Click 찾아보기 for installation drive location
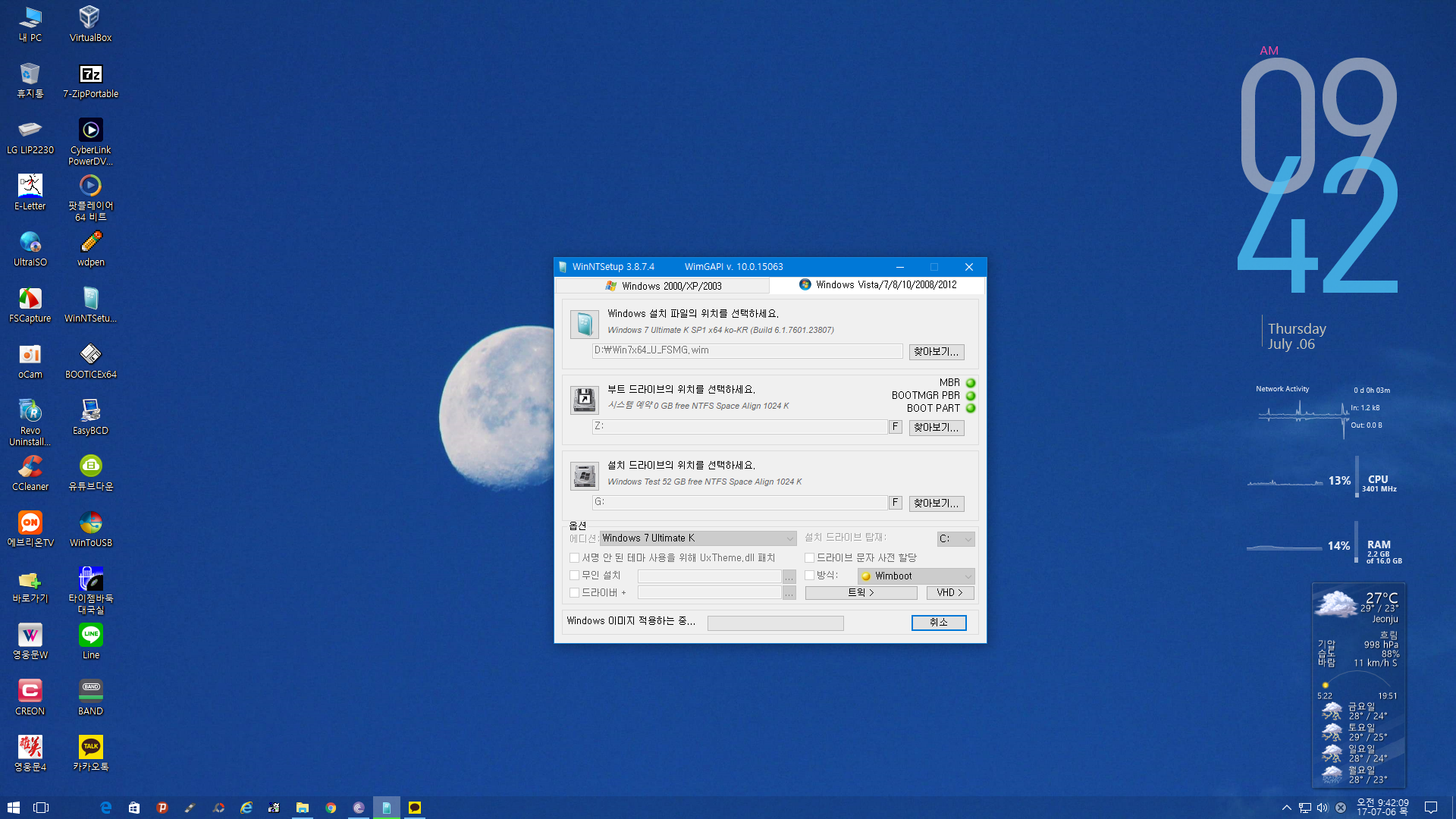This screenshot has width=1456, height=819. 937,504
